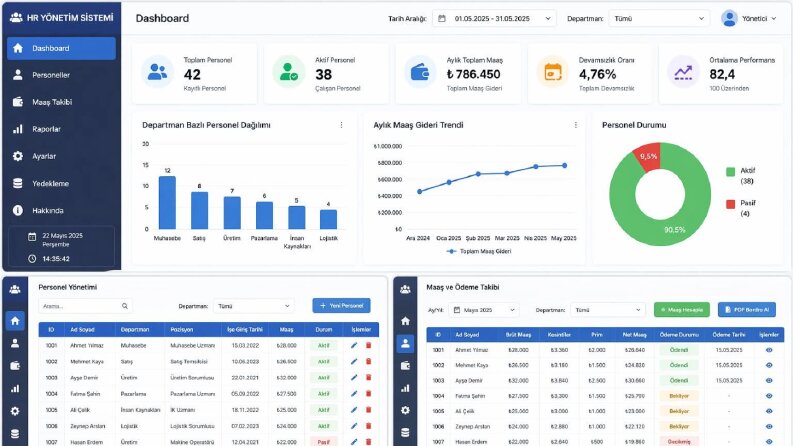The width and height of the screenshot is (793, 446).
Task: Click the wallet icon in the Personel Yönetimi mini sidebar
Action: click(x=15, y=366)
